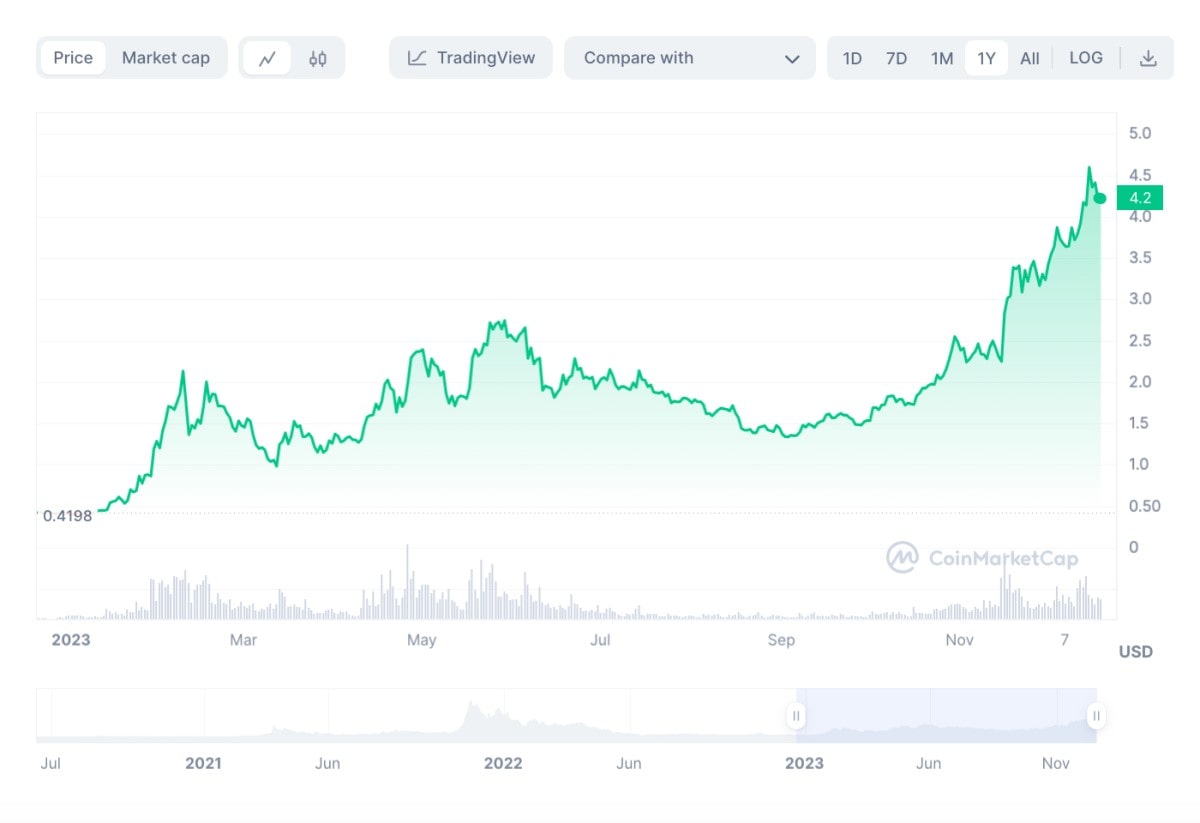Show All time range data
Viewport: 1200px width, 823px height.
pos(1029,58)
